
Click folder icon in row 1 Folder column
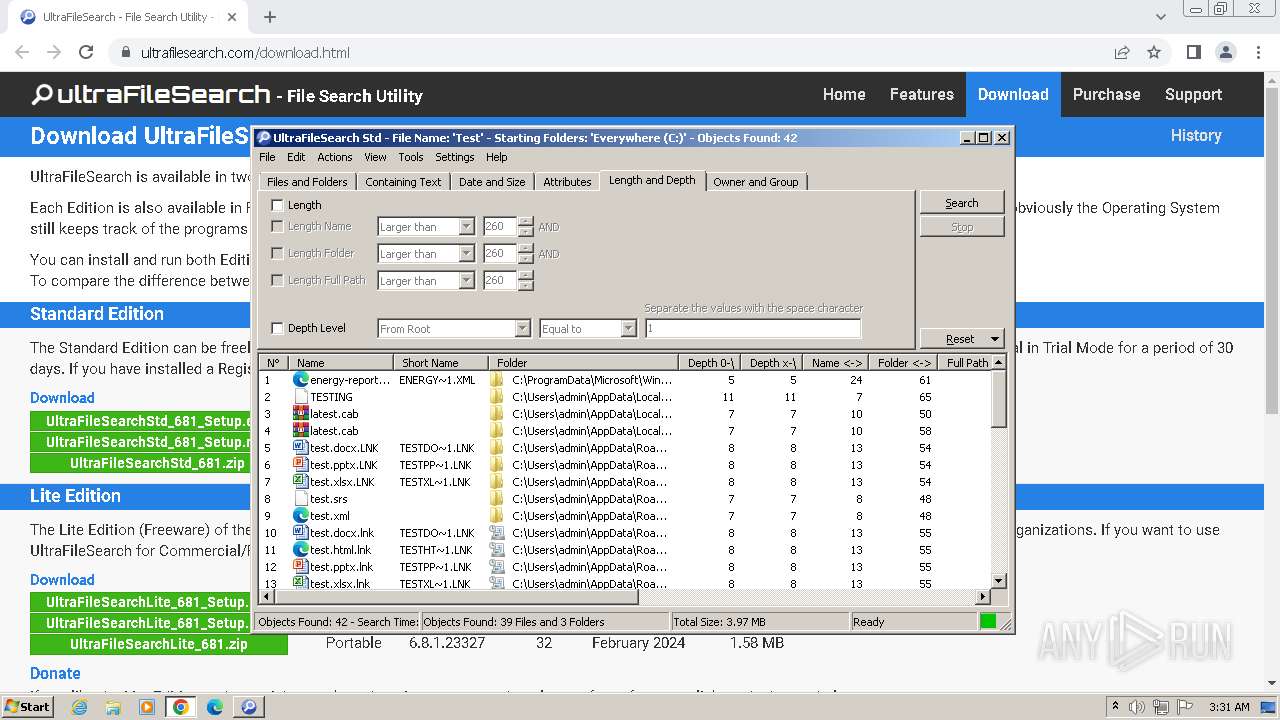(497, 380)
